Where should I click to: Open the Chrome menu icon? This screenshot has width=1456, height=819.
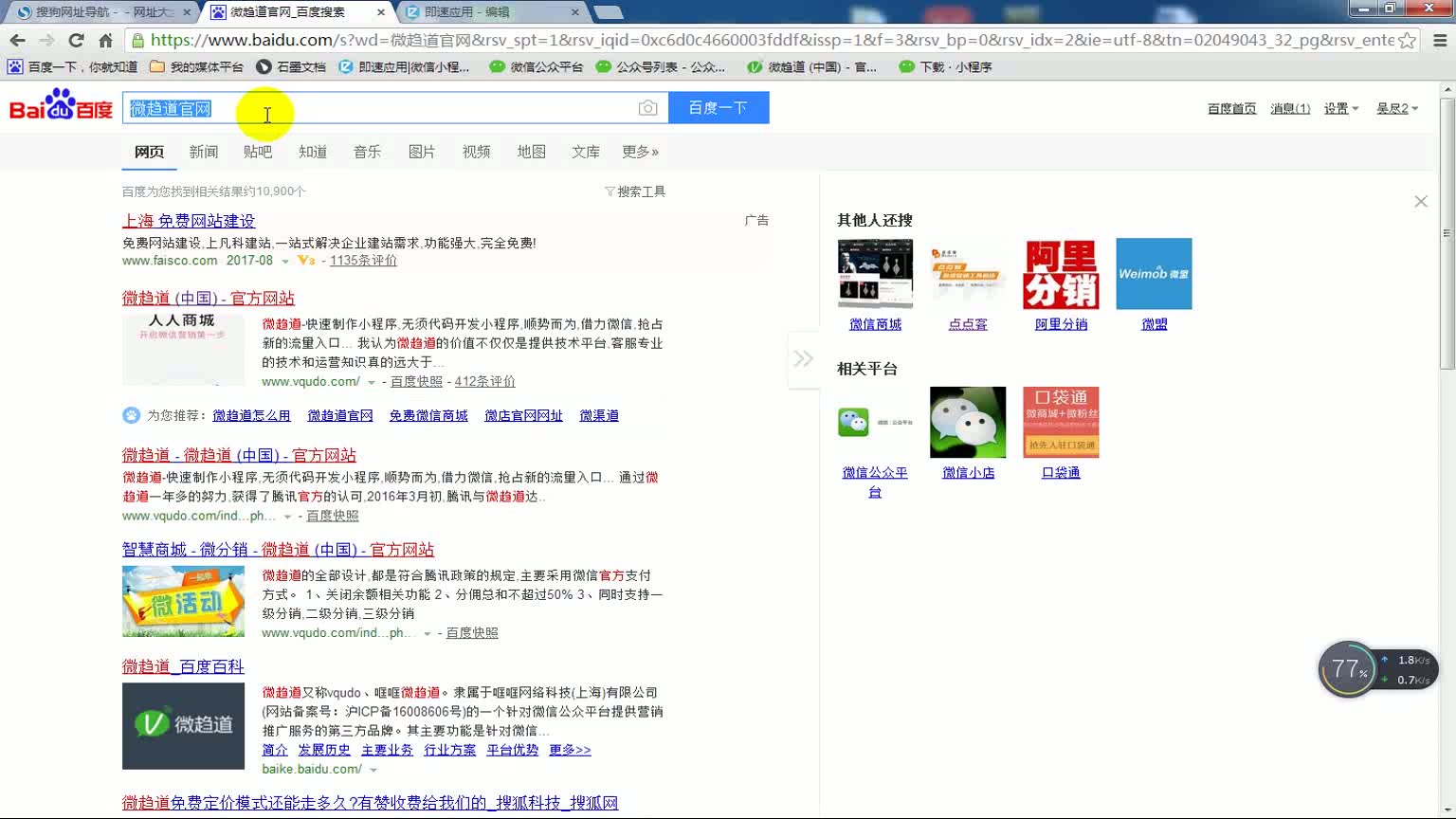click(x=1440, y=40)
